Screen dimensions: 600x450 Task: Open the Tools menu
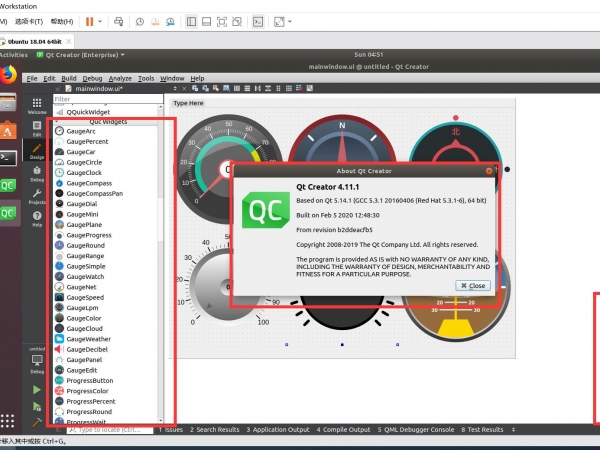click(x=146, y=78)
